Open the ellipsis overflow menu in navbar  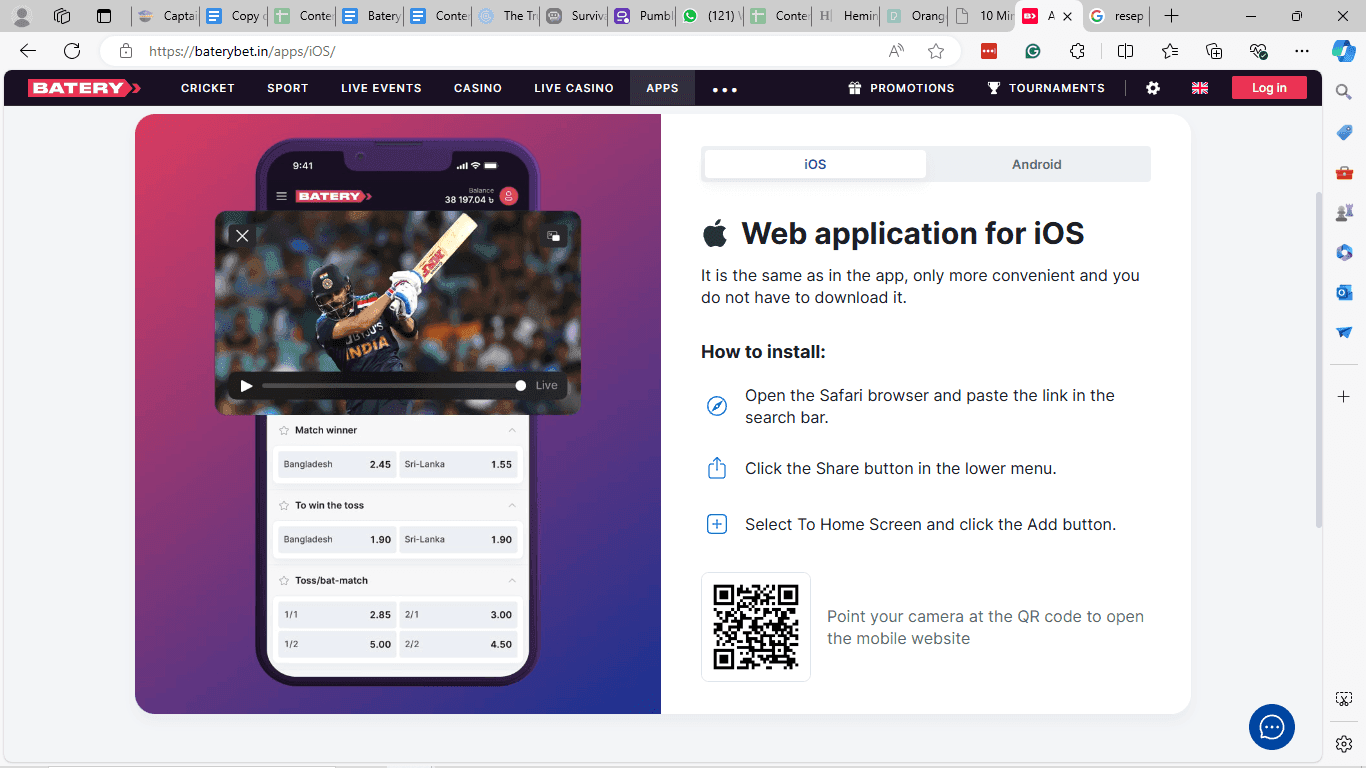coord(724,88)
